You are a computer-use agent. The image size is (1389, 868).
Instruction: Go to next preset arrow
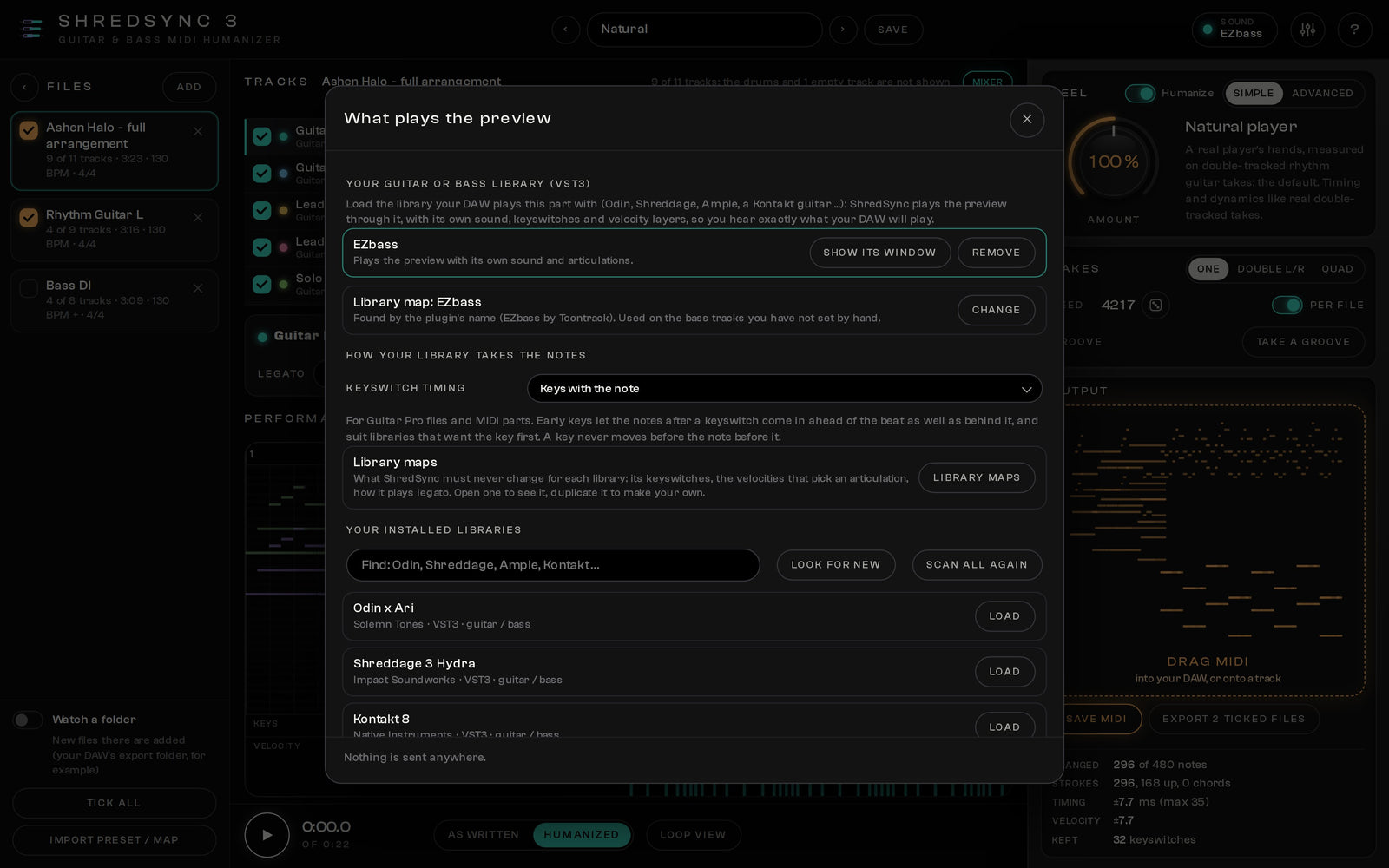842,30
